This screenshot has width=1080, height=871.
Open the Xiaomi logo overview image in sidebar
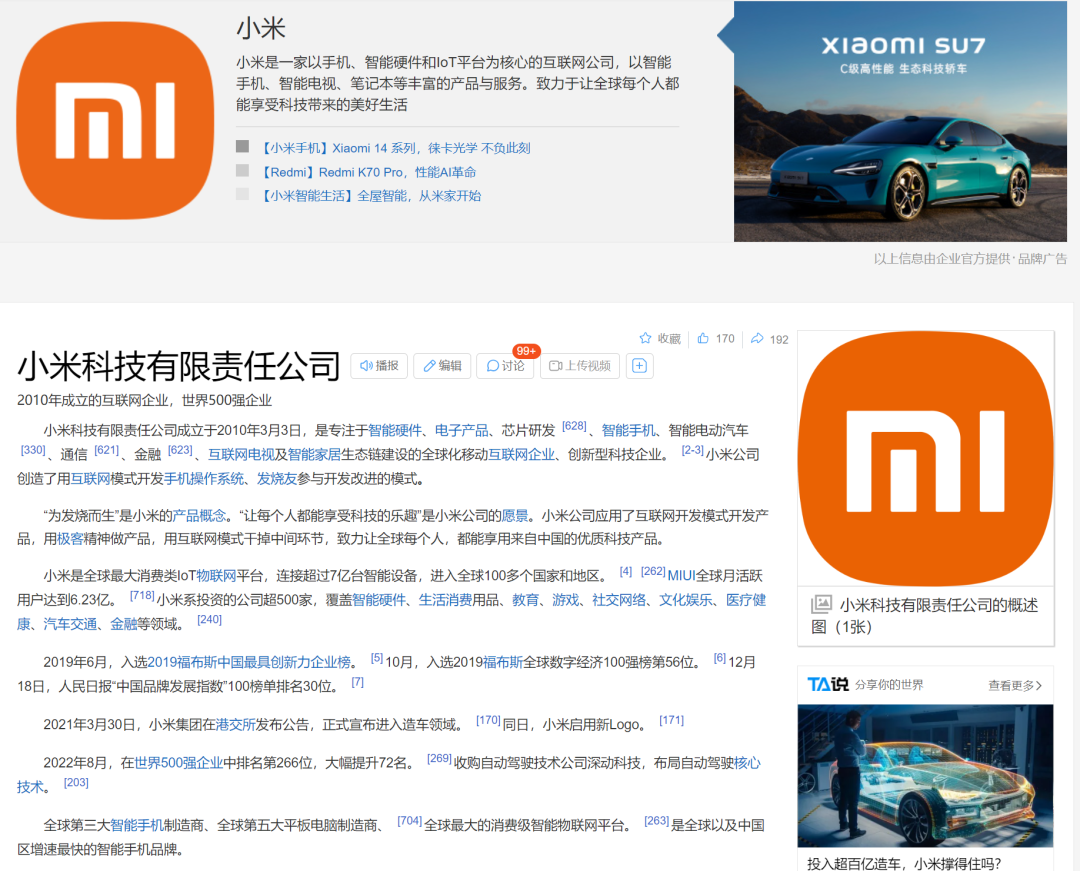coord(926,459)
